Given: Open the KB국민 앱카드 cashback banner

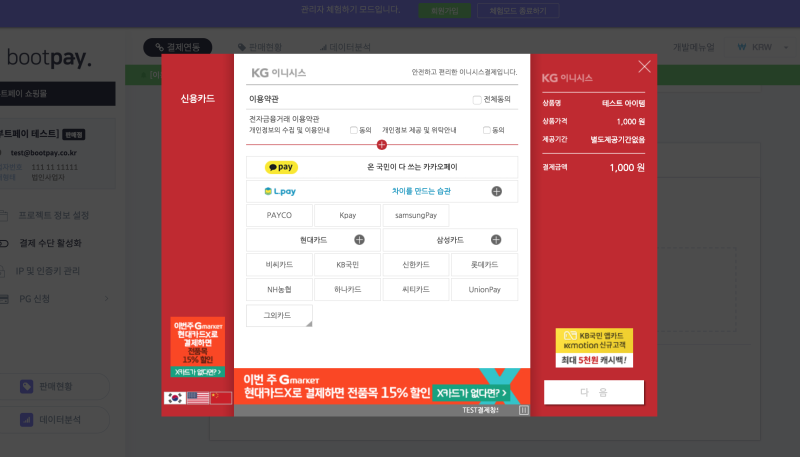Looking at the screenshot, I should pyautogui.click(x=594, y=347).
